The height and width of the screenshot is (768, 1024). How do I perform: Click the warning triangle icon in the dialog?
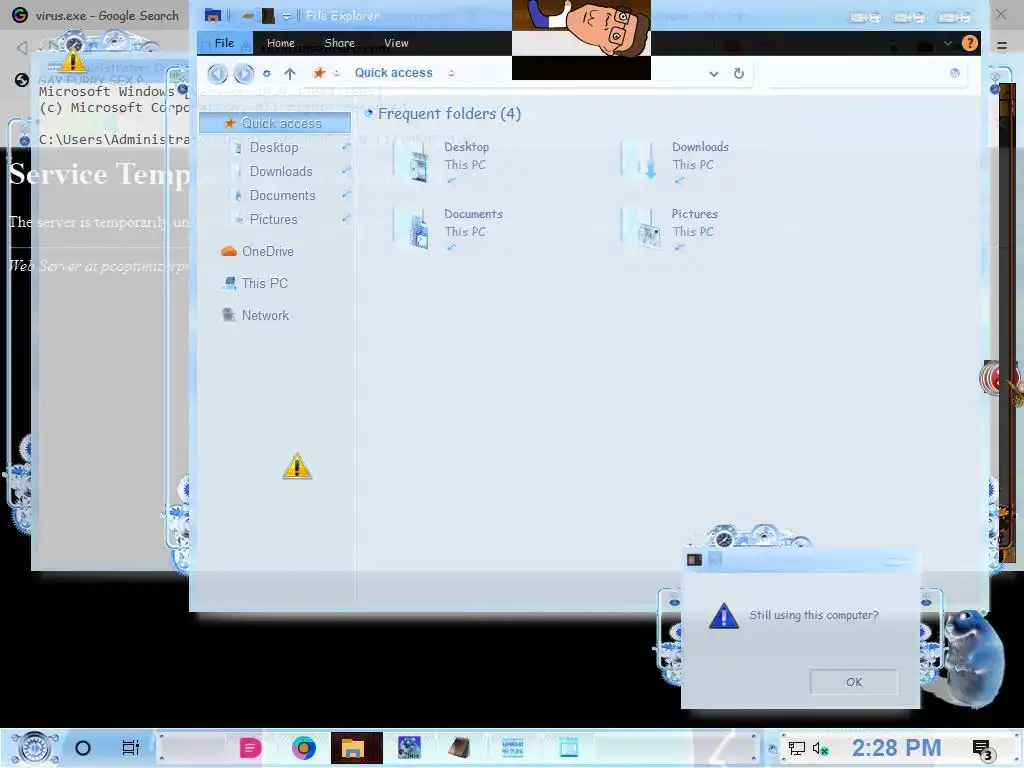pos(724,616)
